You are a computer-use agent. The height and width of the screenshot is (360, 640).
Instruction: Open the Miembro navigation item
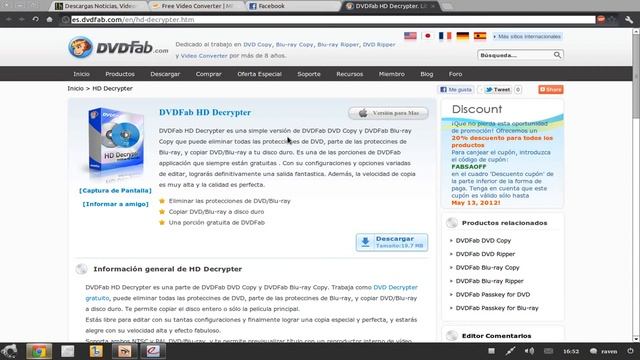click(391, 74)
